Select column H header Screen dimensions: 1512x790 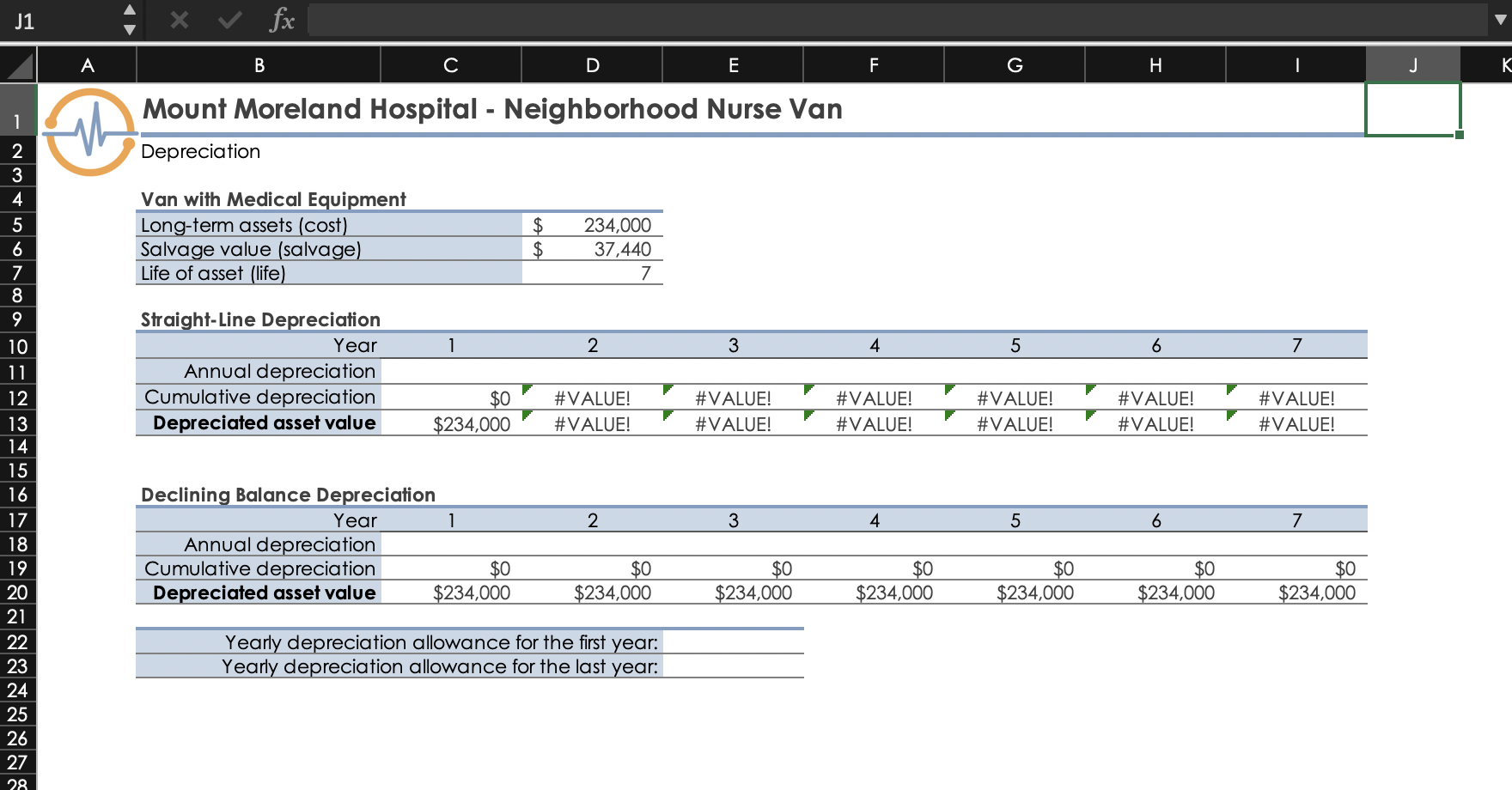point(1155,65)
